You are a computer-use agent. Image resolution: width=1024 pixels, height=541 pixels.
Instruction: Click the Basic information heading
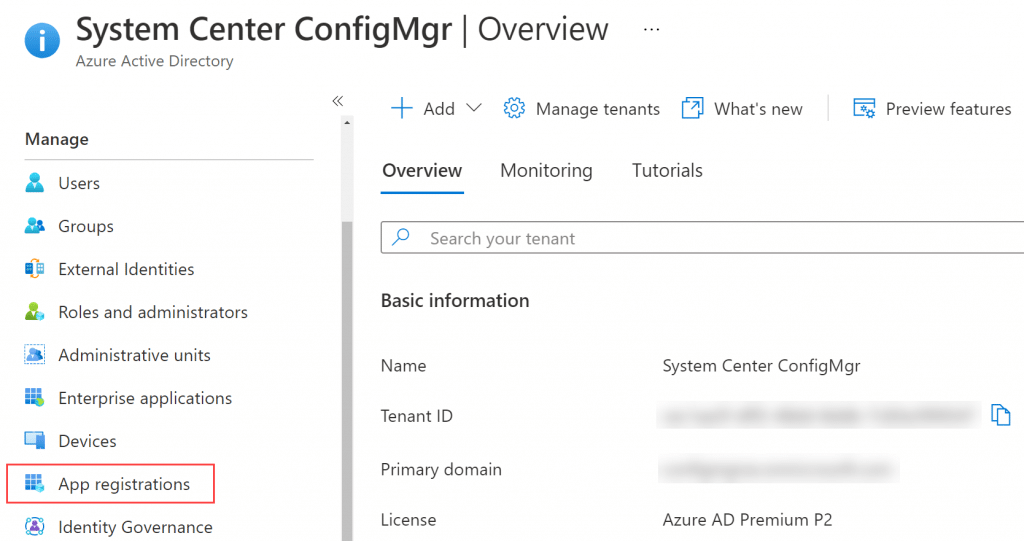click(x=455, y=301)
